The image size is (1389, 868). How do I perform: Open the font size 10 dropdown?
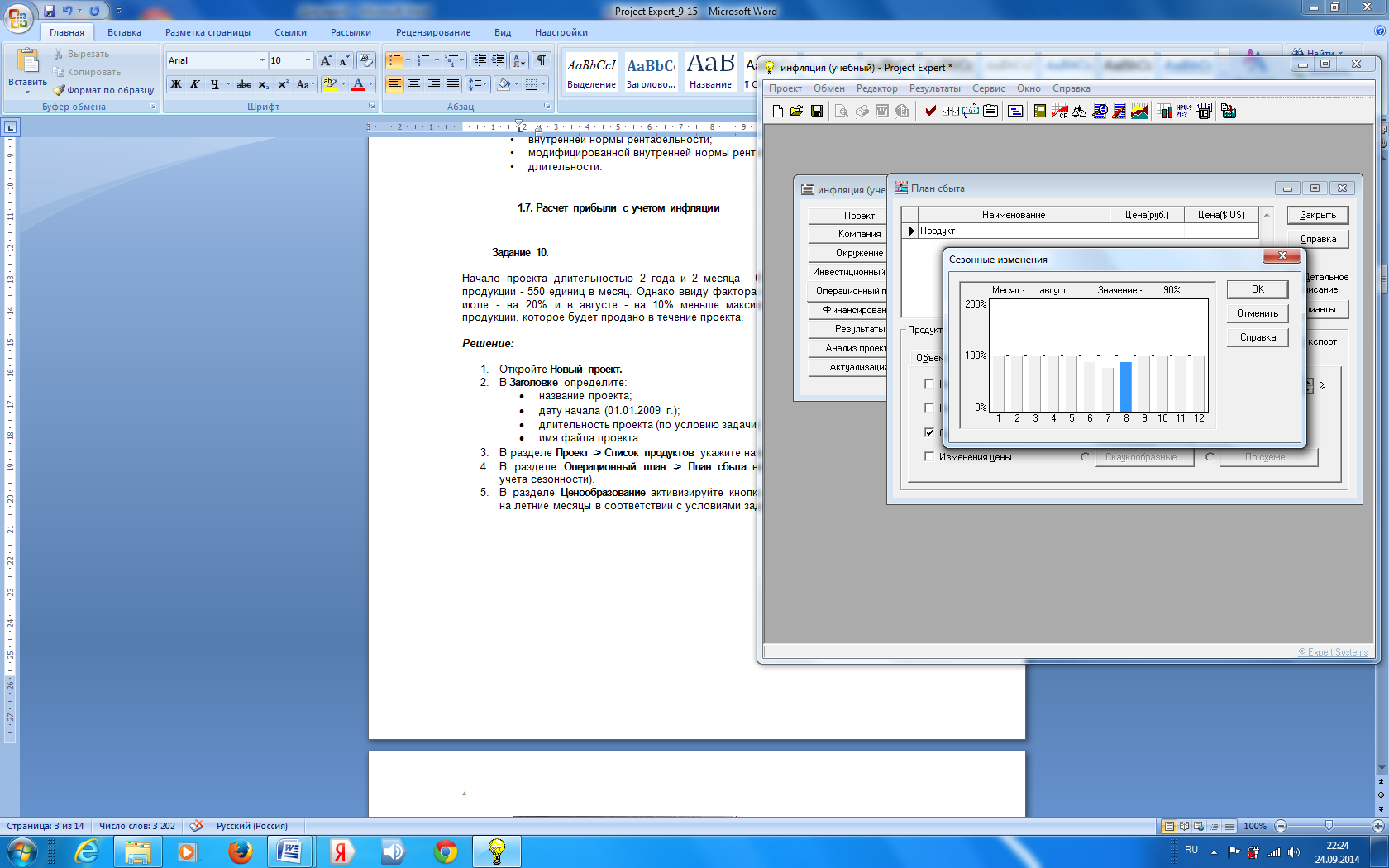point(308,60)
